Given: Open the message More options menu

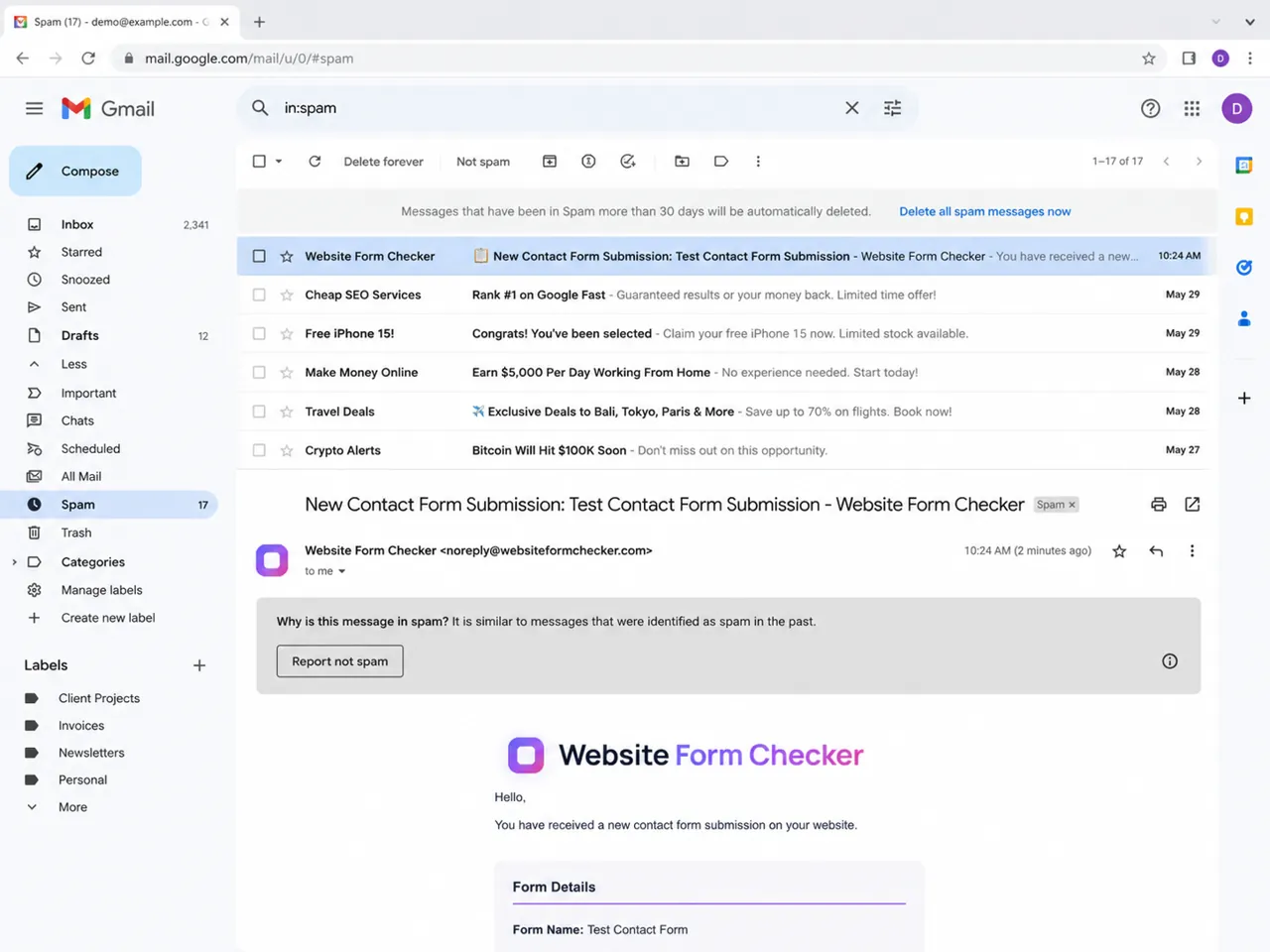Looking at the screenshot, I should point(1192,551).
